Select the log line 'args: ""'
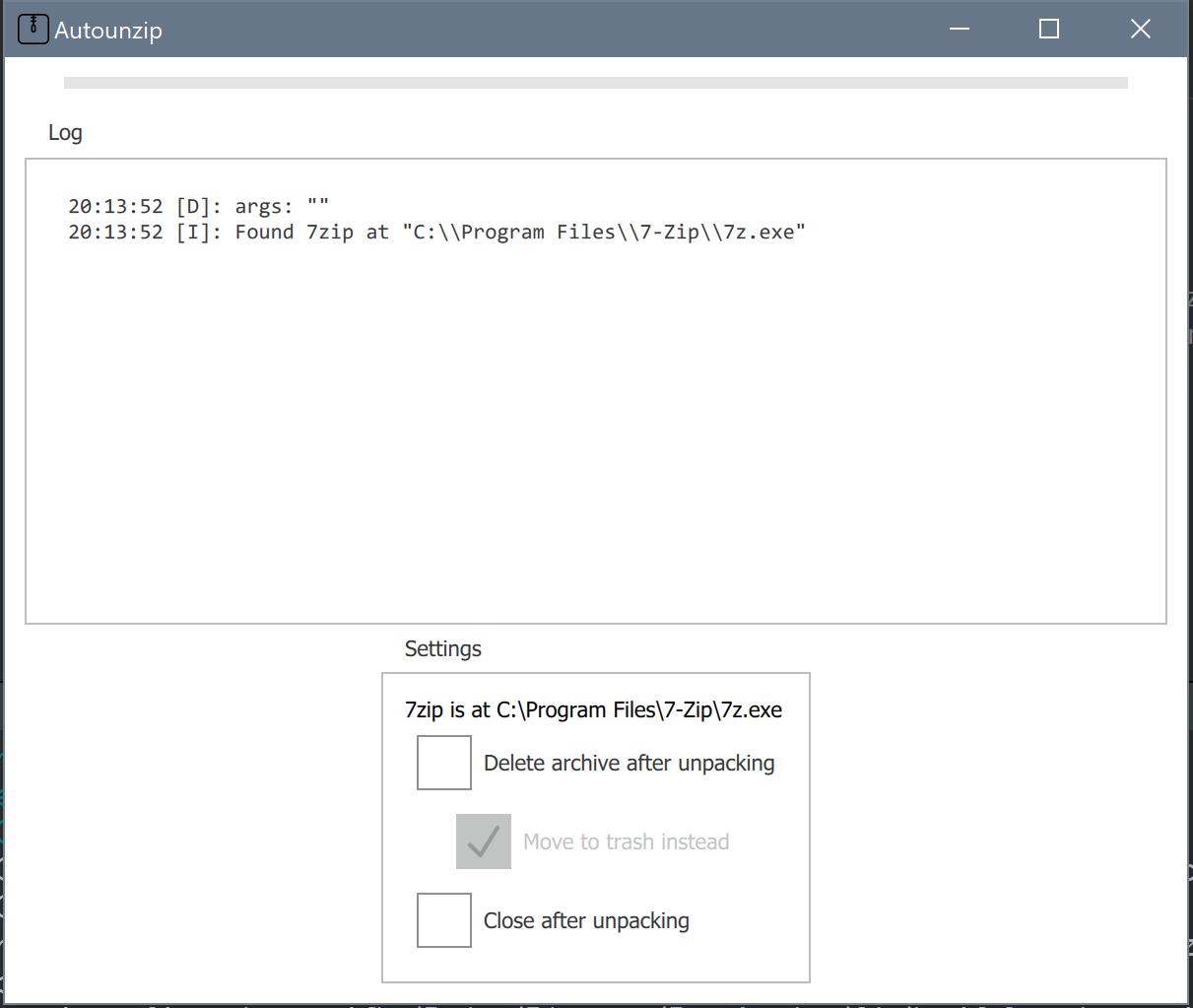Screen dimensions: 1193x1008 click(199, 207)
